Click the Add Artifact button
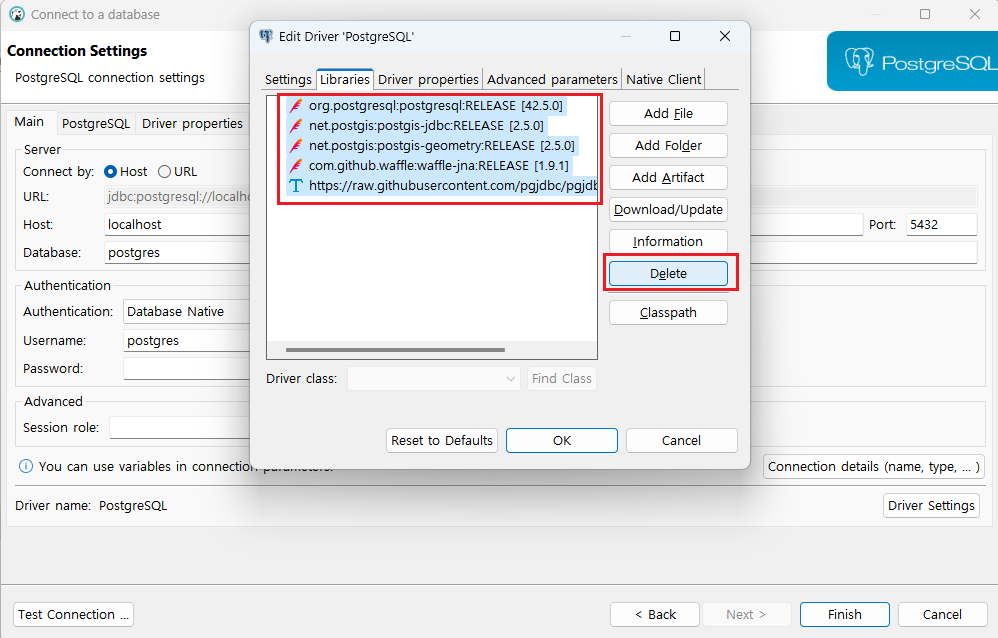The image size is (998, 638). pyautogui.click(x=668, y=178)
